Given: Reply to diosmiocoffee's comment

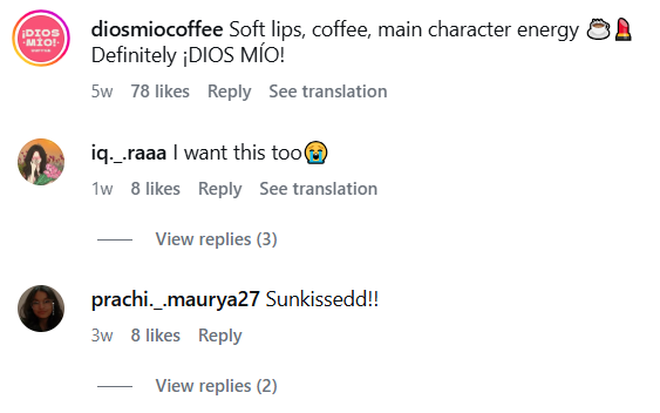Looking at the screenshot, I should pyautogui.click(x=229, y=91).
